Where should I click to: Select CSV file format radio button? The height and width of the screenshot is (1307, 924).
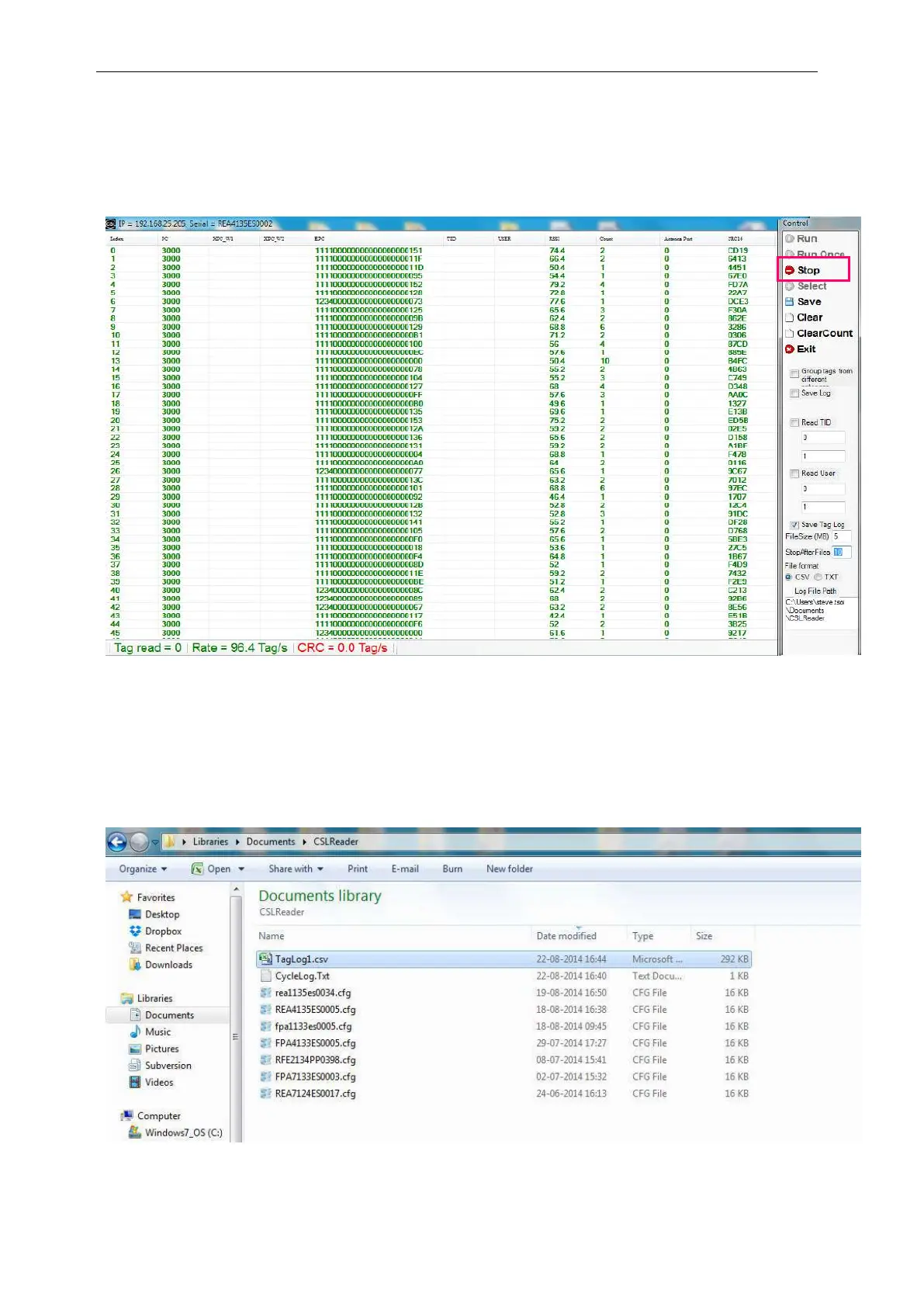tap(788, 577)
